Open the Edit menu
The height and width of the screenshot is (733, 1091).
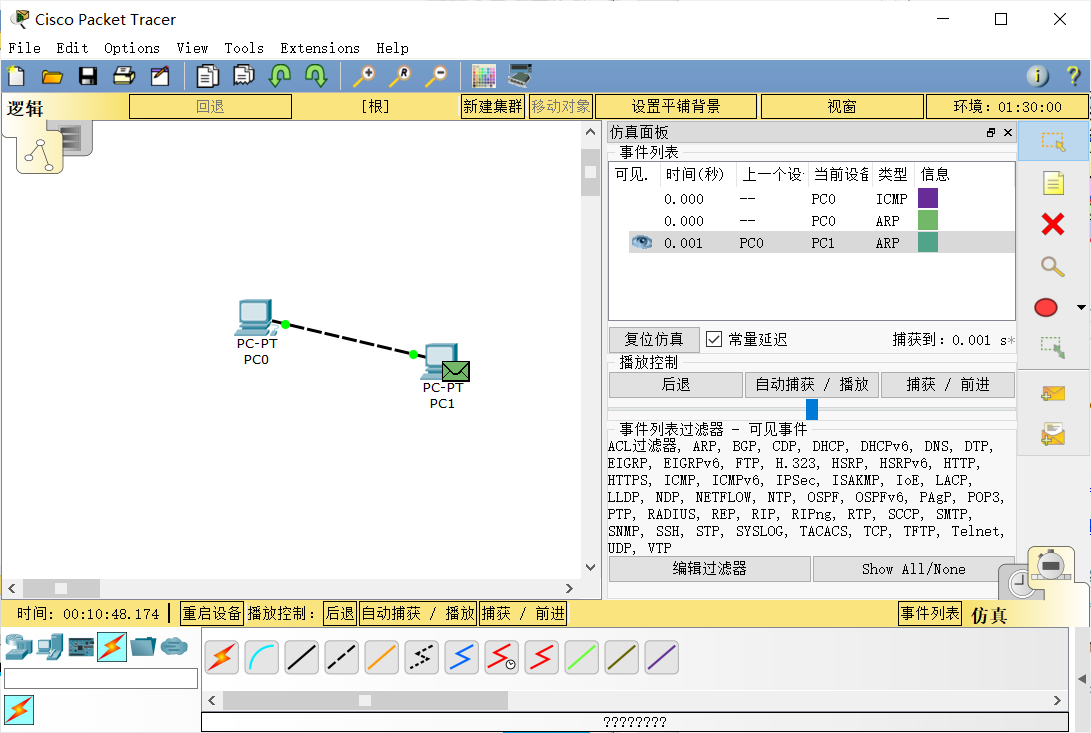(x=72, y=48)
